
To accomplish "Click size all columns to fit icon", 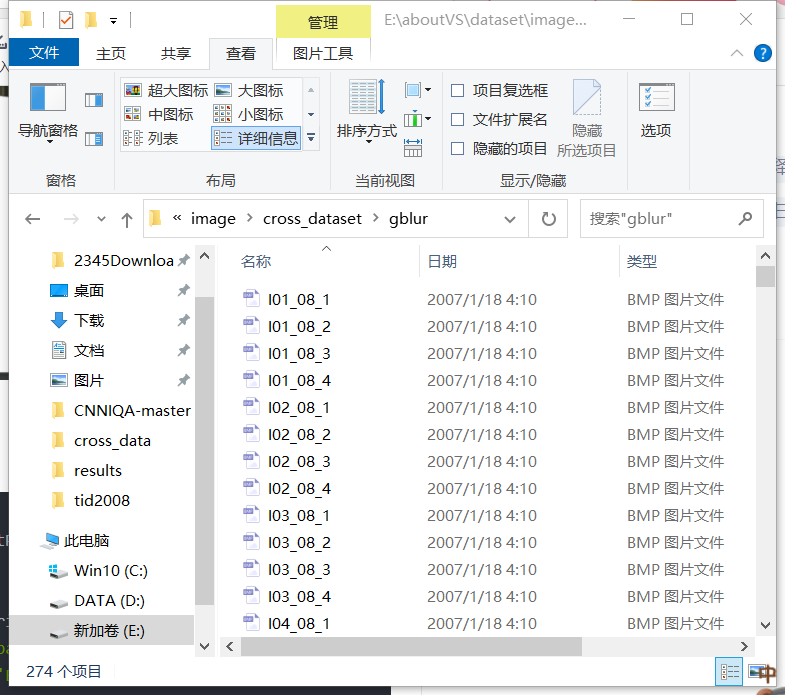I will tap(413, 148).
